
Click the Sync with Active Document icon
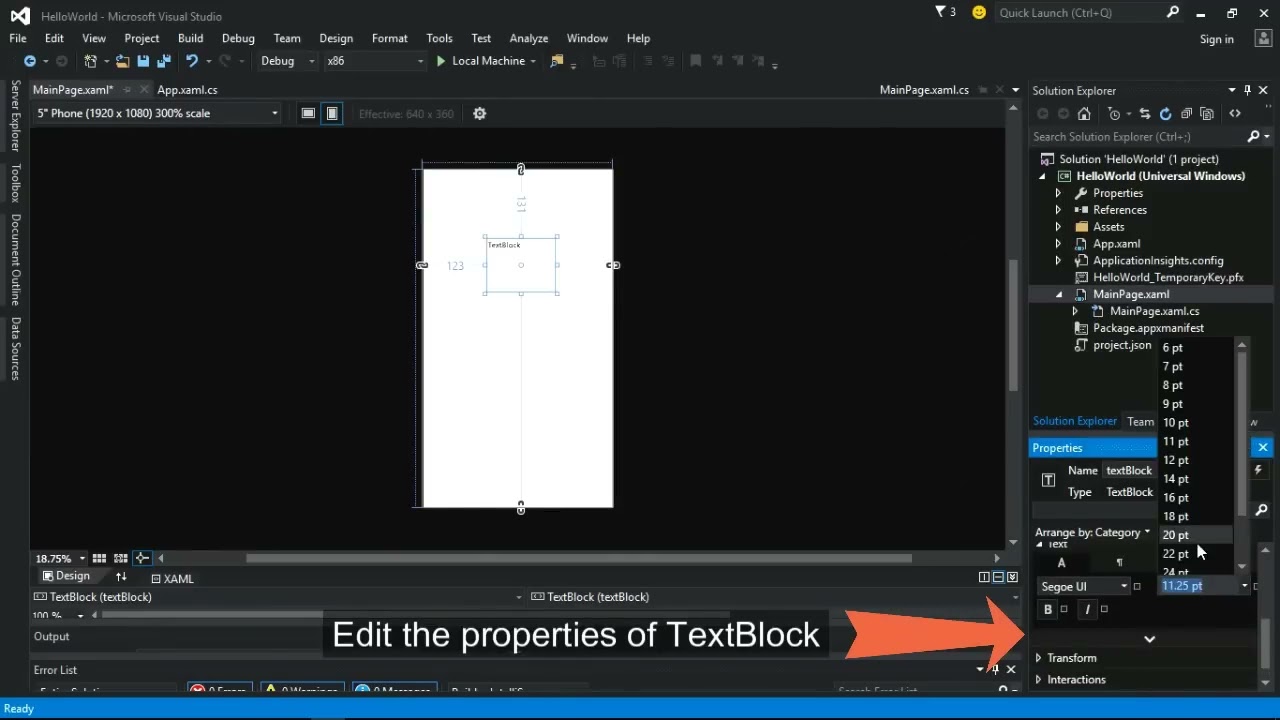coord(1145,113)
